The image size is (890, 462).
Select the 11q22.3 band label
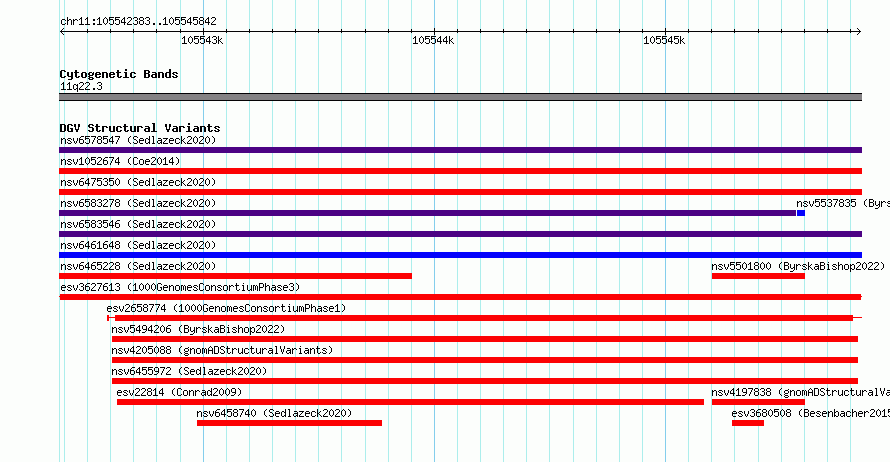[81, 86]
